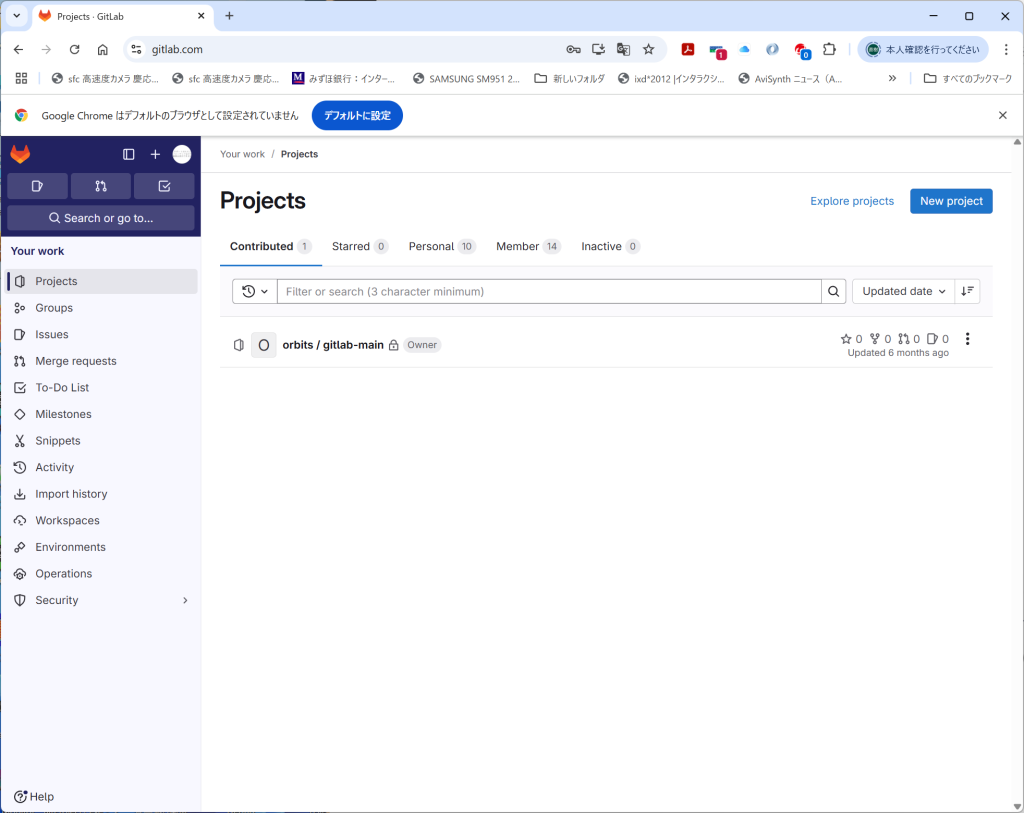Select the Contributed tab
The width and height of the screenshot is (1024, 813).
(x=270, y=247)
